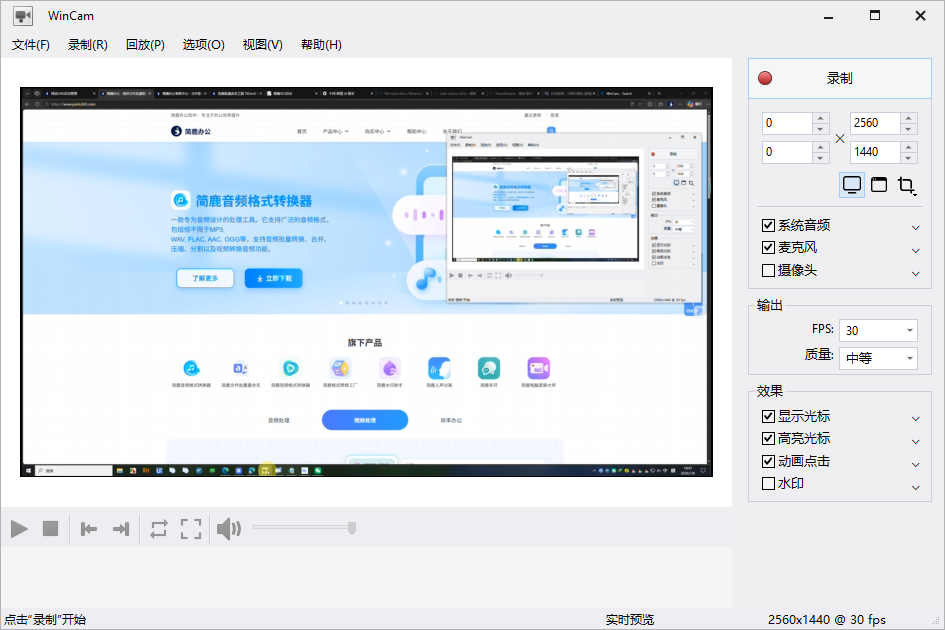Click the X offset field with top 0
The width and height of the screenshot is (945, 630).
(x=787, y=123)
